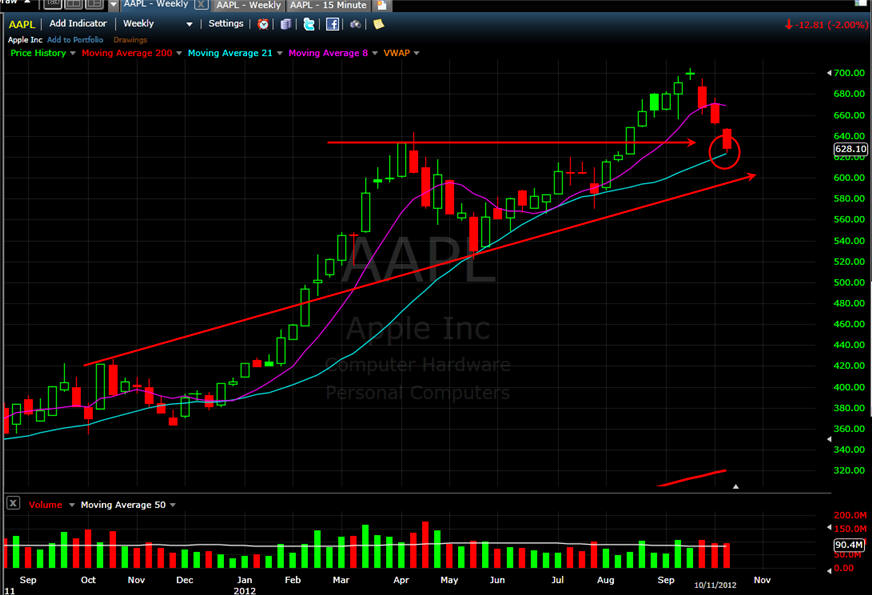Expand the Moving Average 8 dropdown

pos(375,53)
